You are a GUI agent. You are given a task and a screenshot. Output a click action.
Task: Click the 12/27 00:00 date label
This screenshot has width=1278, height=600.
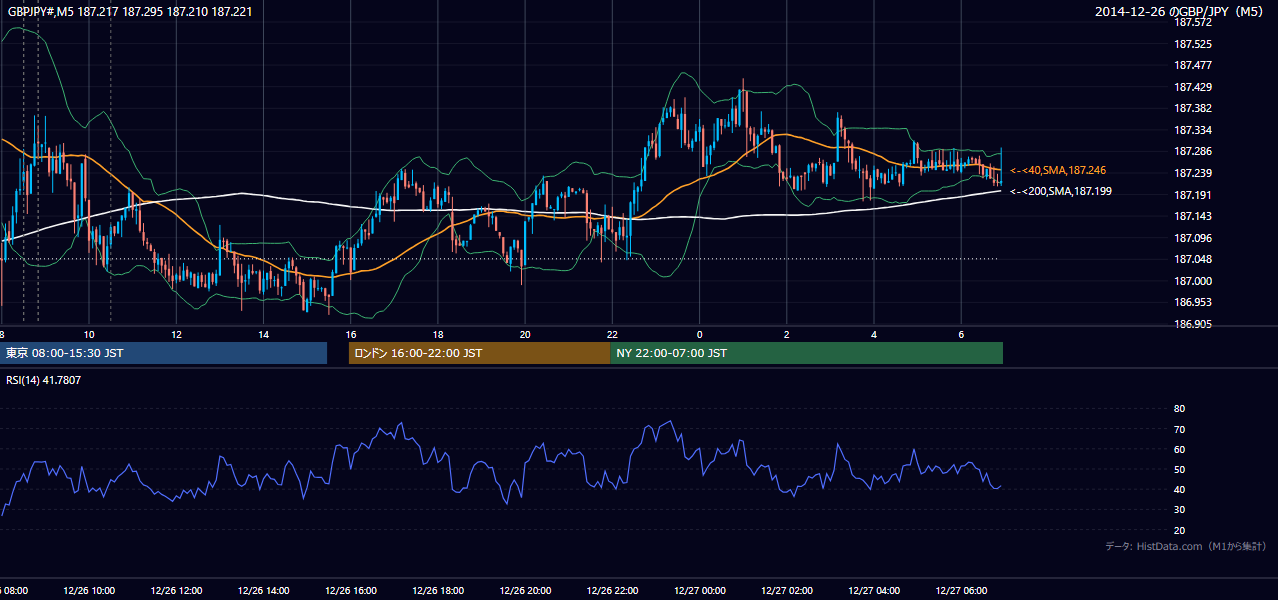click(699, 591)
